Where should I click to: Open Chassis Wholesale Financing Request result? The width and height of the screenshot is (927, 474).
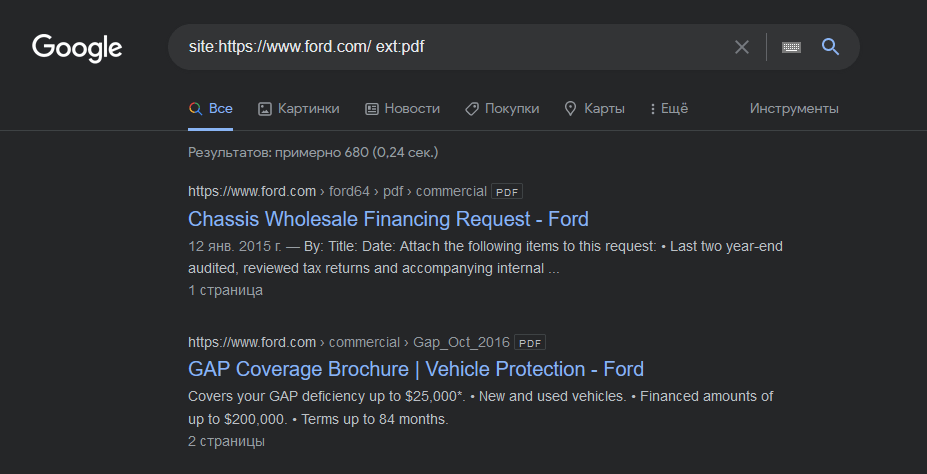tap(388, 218)
